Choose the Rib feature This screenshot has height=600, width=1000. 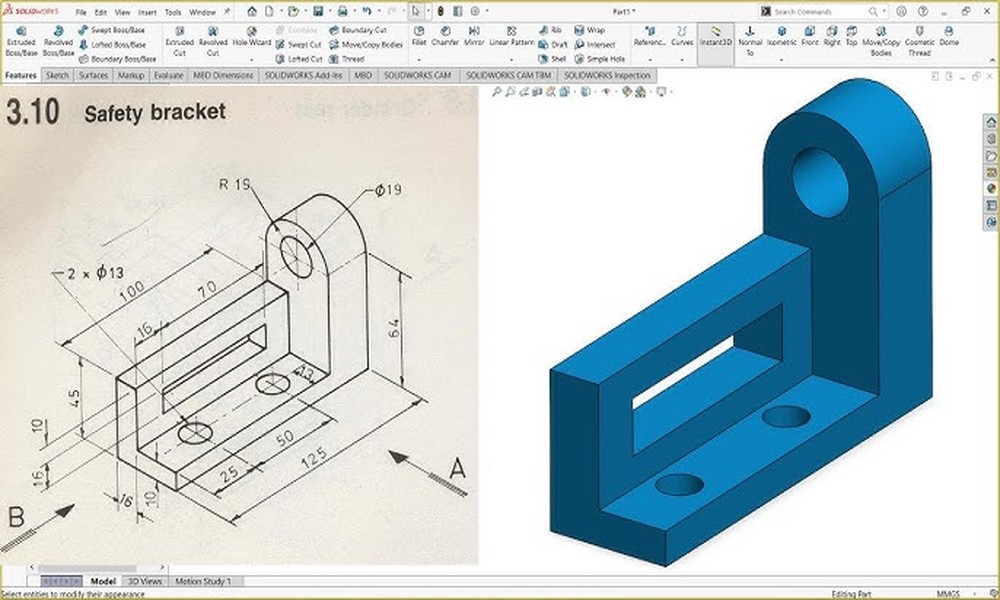click(550, 30)
